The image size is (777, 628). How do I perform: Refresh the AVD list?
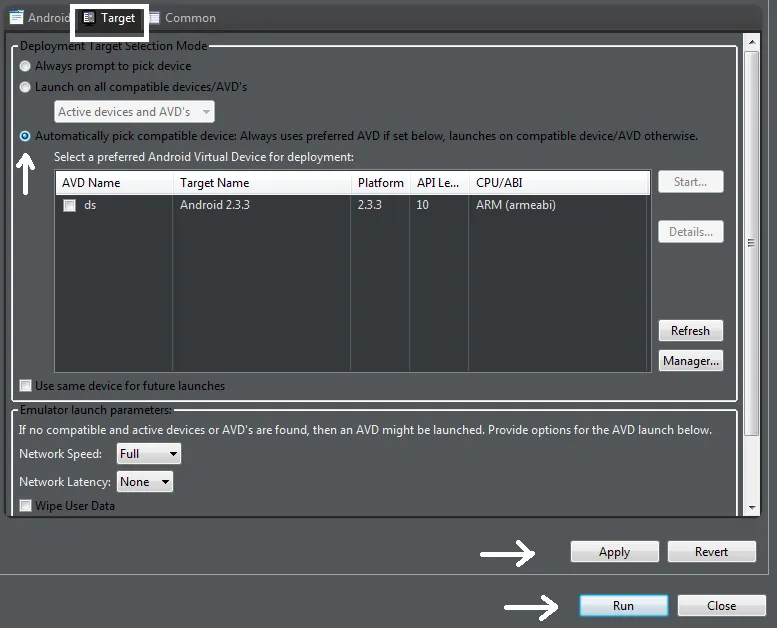(691, 331)
